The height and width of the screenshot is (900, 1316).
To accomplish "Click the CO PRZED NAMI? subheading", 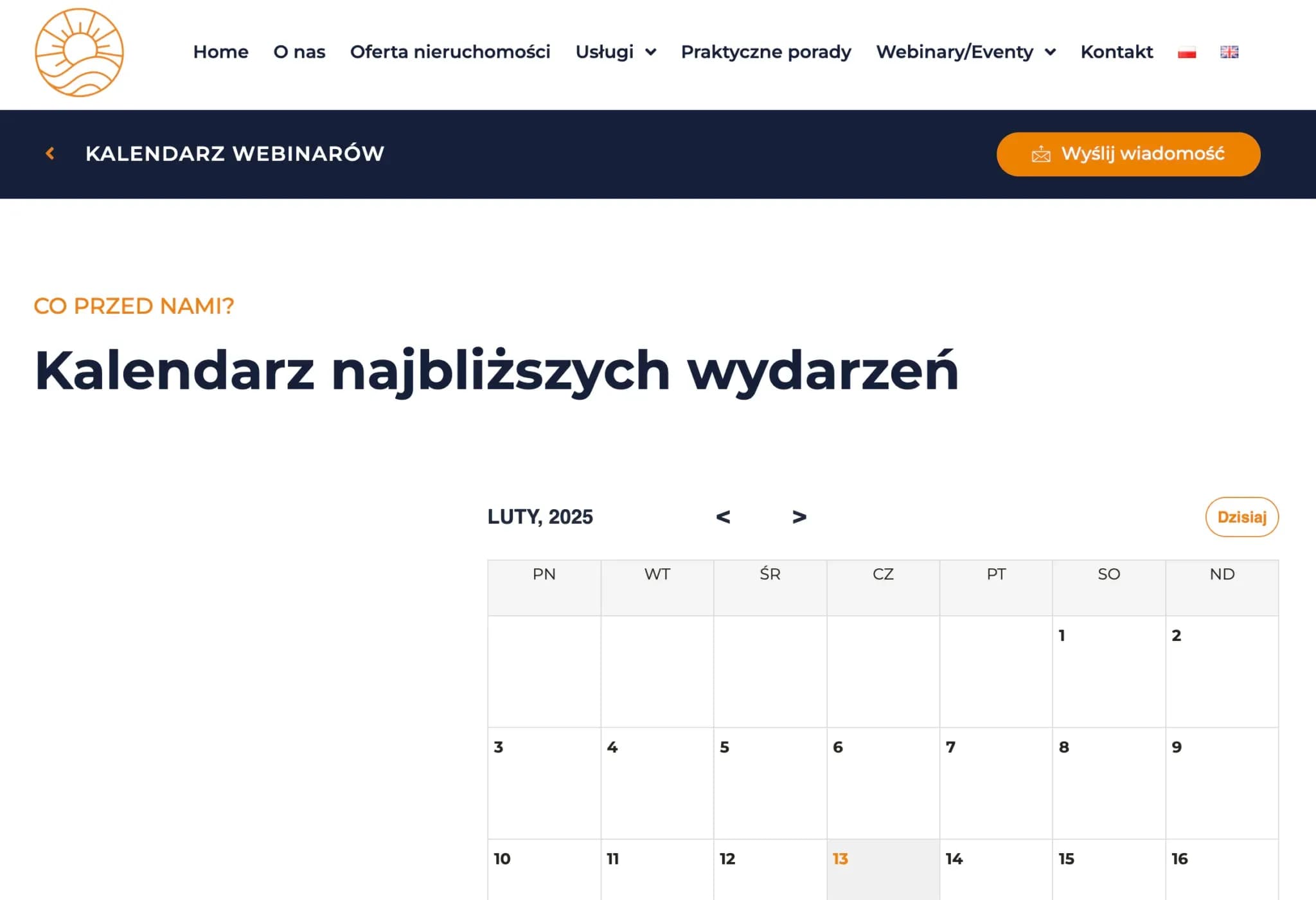I will tap(134, 306).
